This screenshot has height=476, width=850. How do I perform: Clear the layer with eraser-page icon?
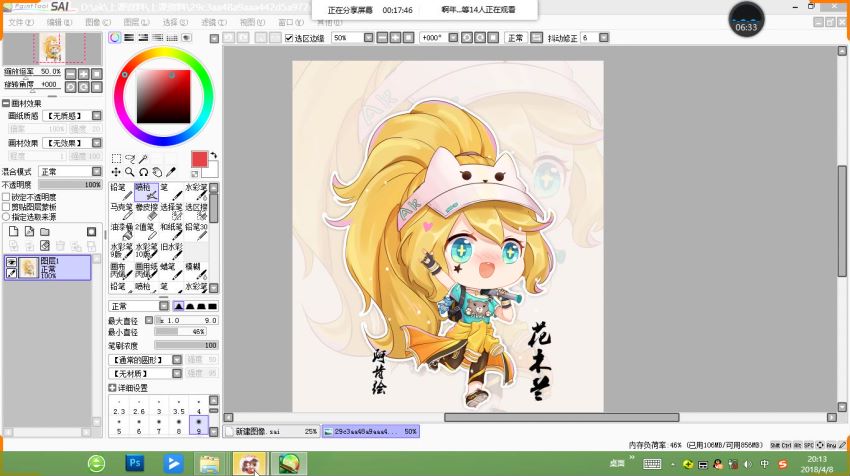pos(45,246)
